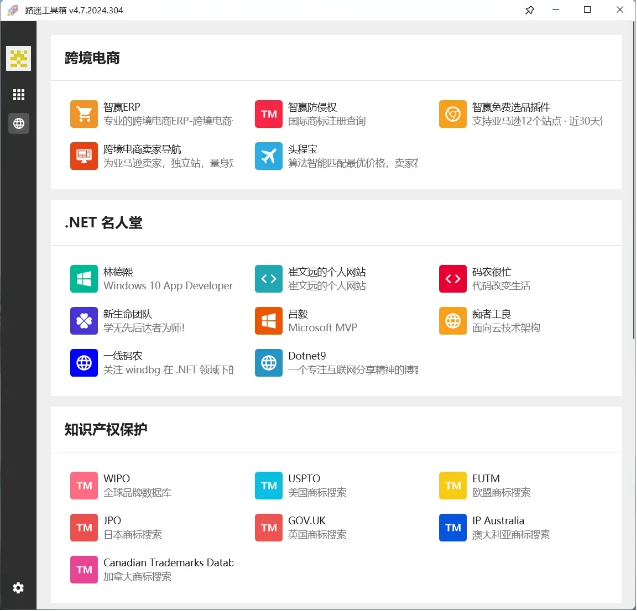
Task: Click the JPO red TM icon
Action: [x=84, y=528]
